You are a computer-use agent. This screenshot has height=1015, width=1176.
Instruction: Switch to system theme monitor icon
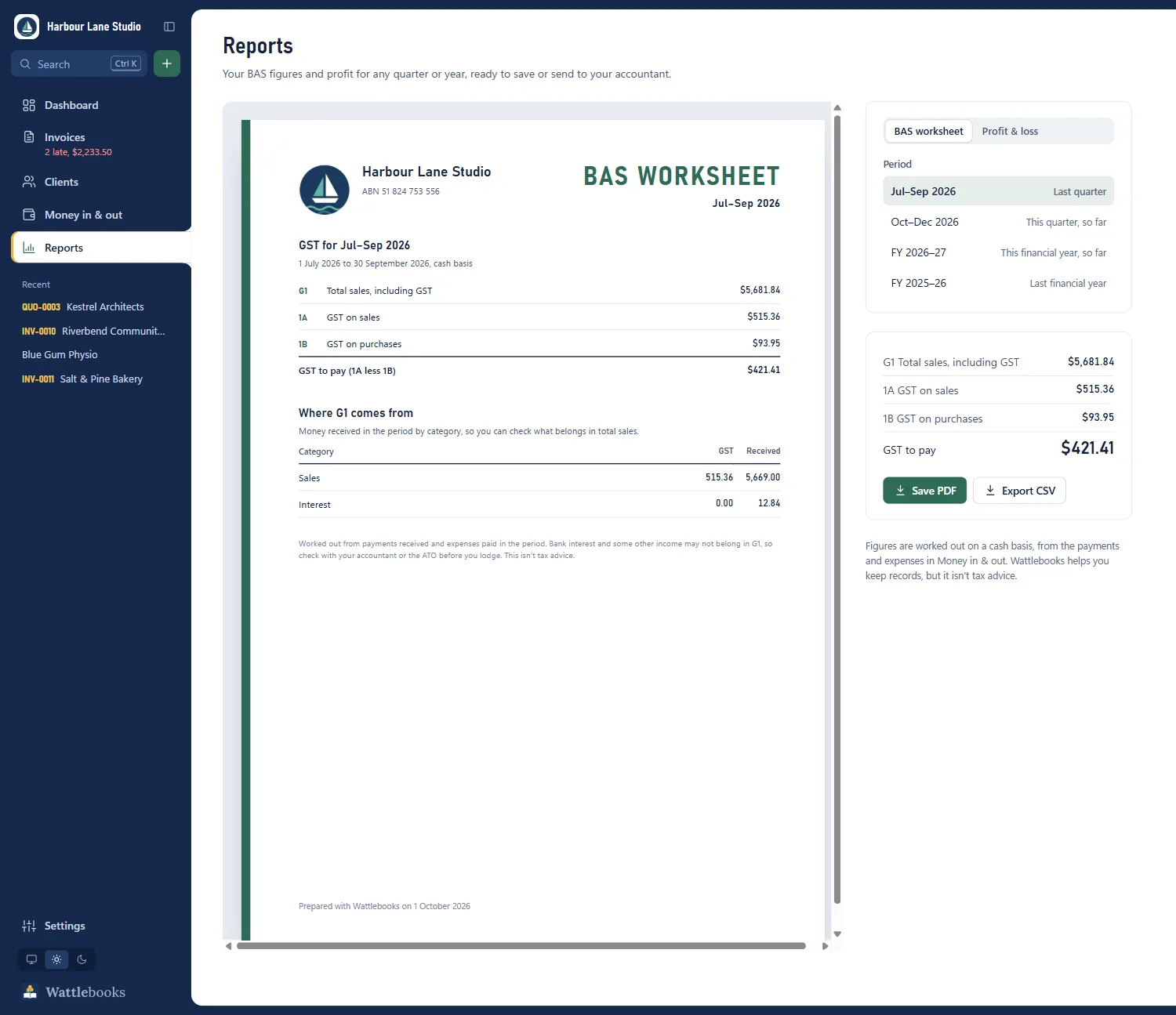click(x=31, y=959)
